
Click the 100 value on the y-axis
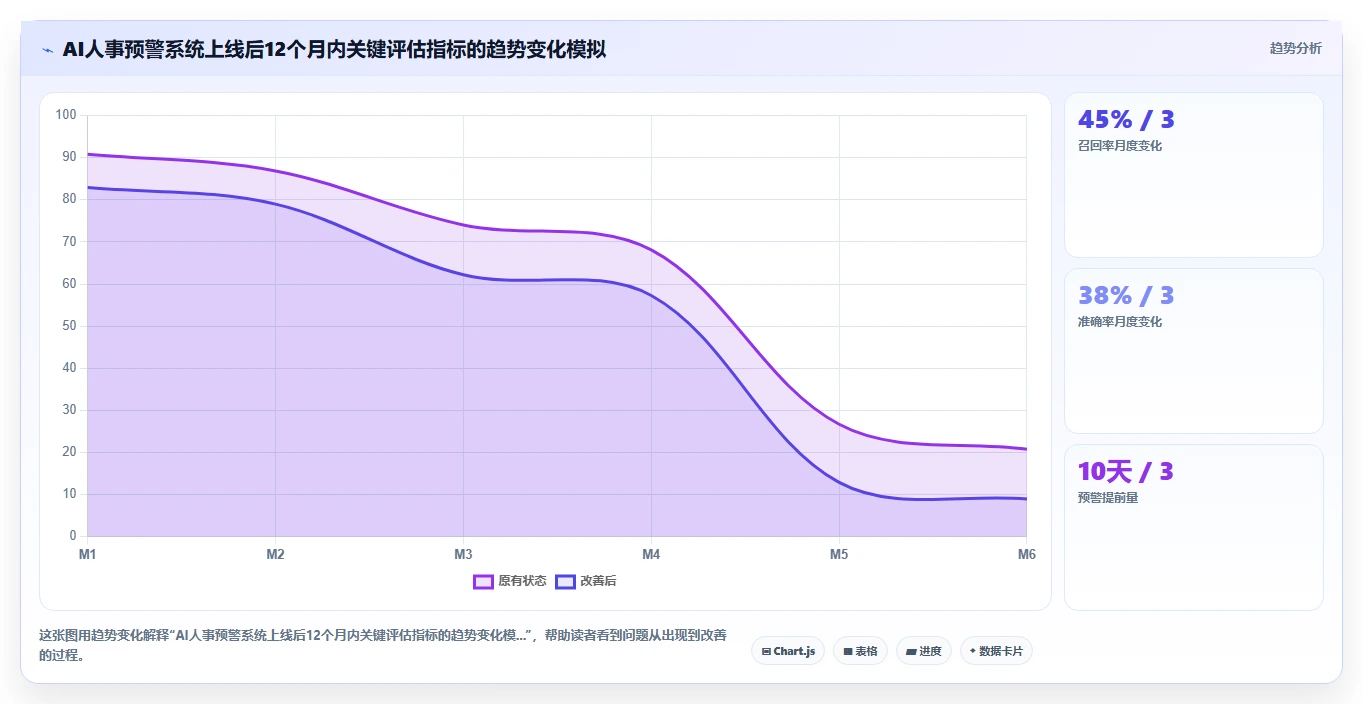coord(66,115)
